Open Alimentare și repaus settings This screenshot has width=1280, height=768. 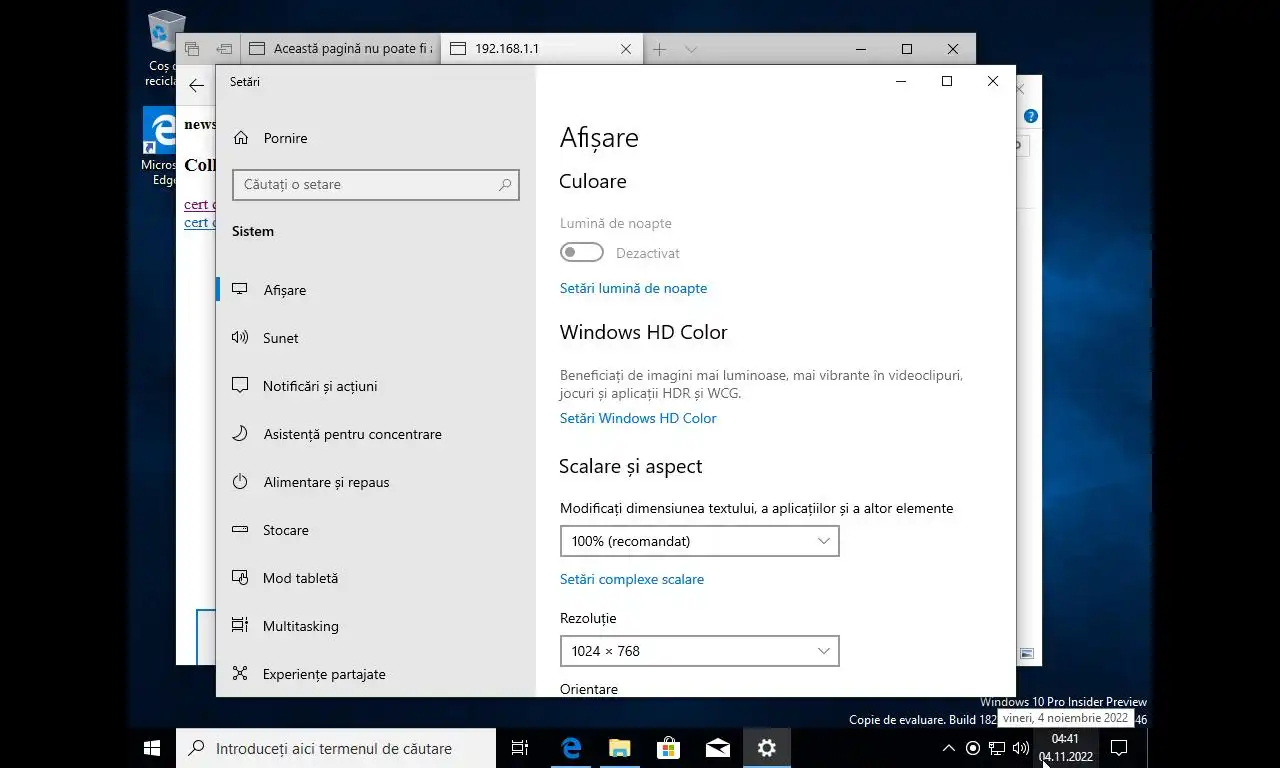click(376, 482)
